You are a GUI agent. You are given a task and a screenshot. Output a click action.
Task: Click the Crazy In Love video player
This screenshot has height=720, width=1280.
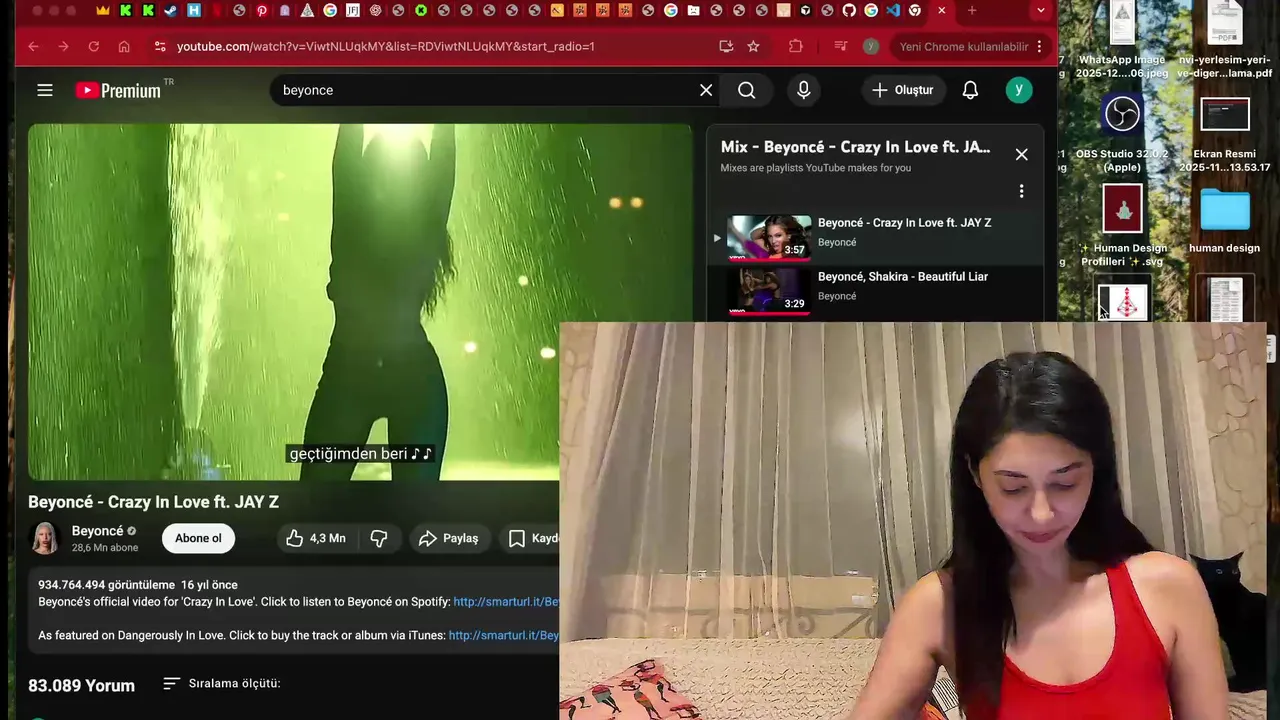click(x=360, y=302)
